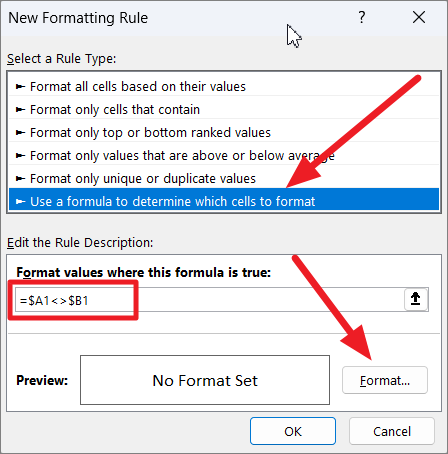The image size is (448, 454).
Task: Click arrow bullet beside 'unique or duplicate values'
Action: tap(20, 179)
